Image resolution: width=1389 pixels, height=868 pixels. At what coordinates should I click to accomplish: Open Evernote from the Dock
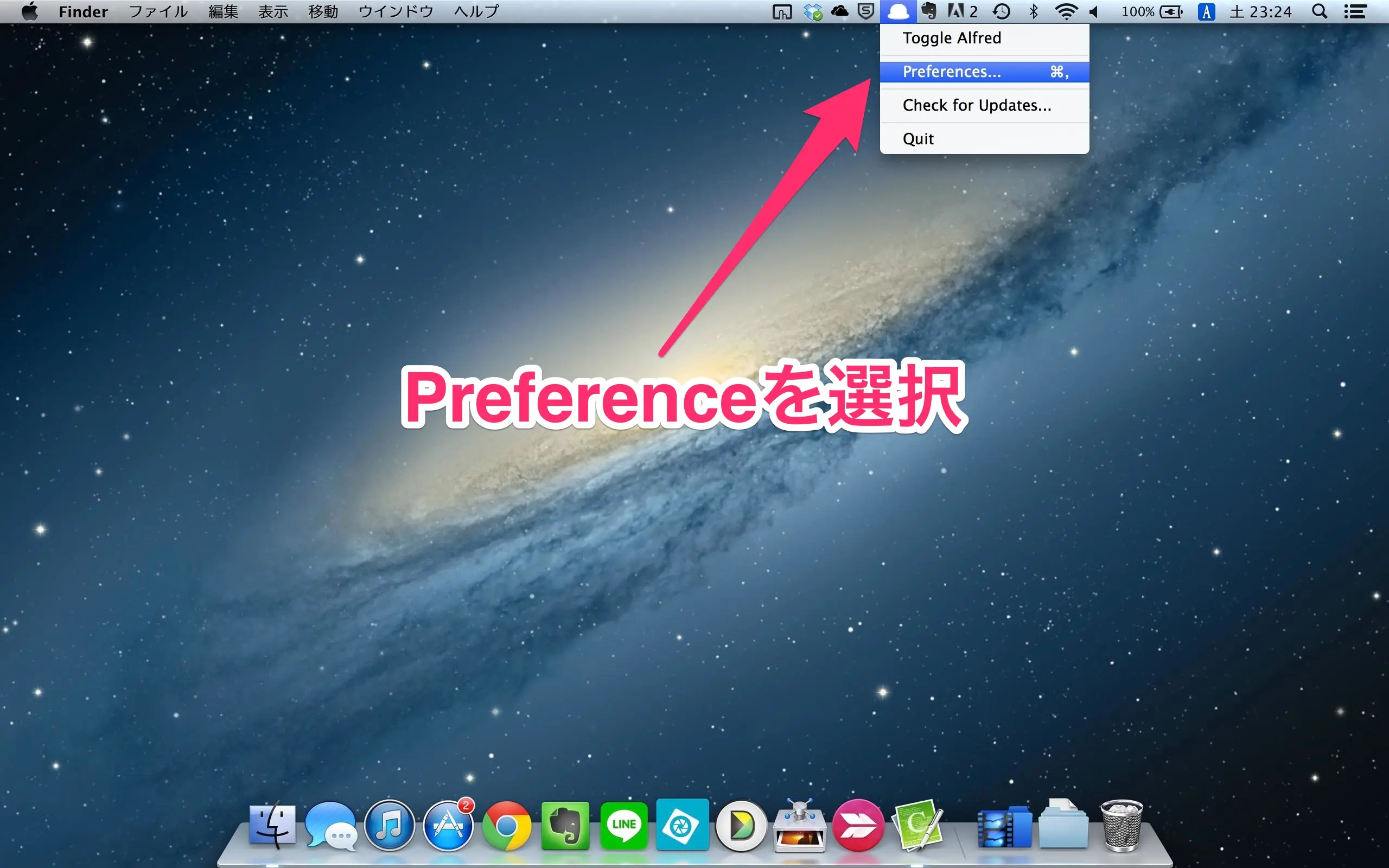565,826
